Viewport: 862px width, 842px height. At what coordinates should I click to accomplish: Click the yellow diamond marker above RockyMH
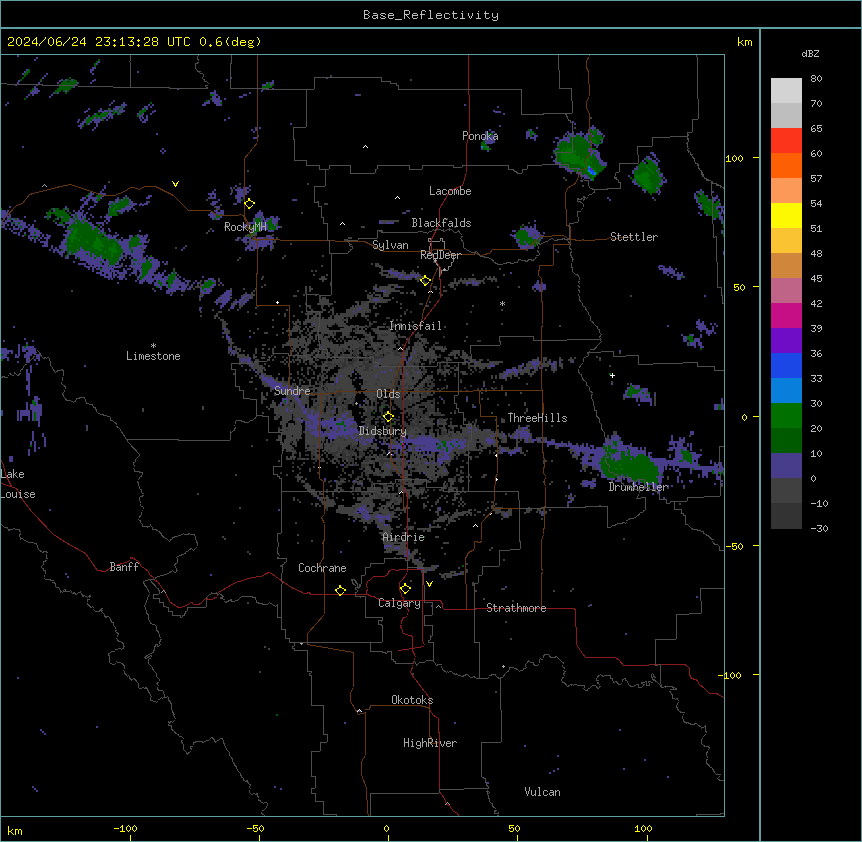click(249, 204)
